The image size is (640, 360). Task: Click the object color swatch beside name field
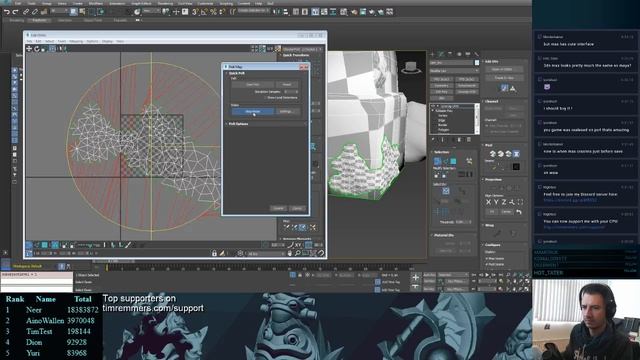(476, 62)
